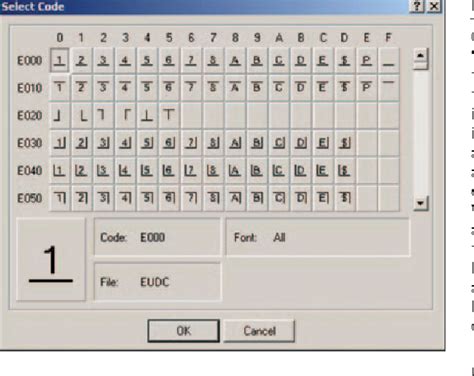Select E glyph in row E050
Screen dimensions: 474x376
(x=322, y=198)
